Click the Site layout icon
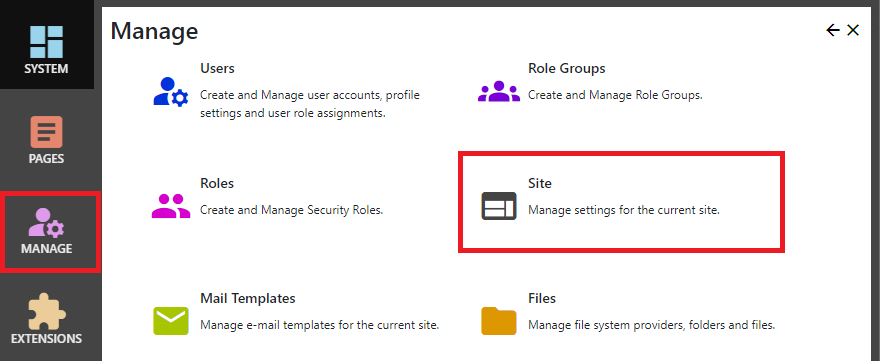Image resolution: width=880 pixels, height=361 pixels. click(498, 206)
